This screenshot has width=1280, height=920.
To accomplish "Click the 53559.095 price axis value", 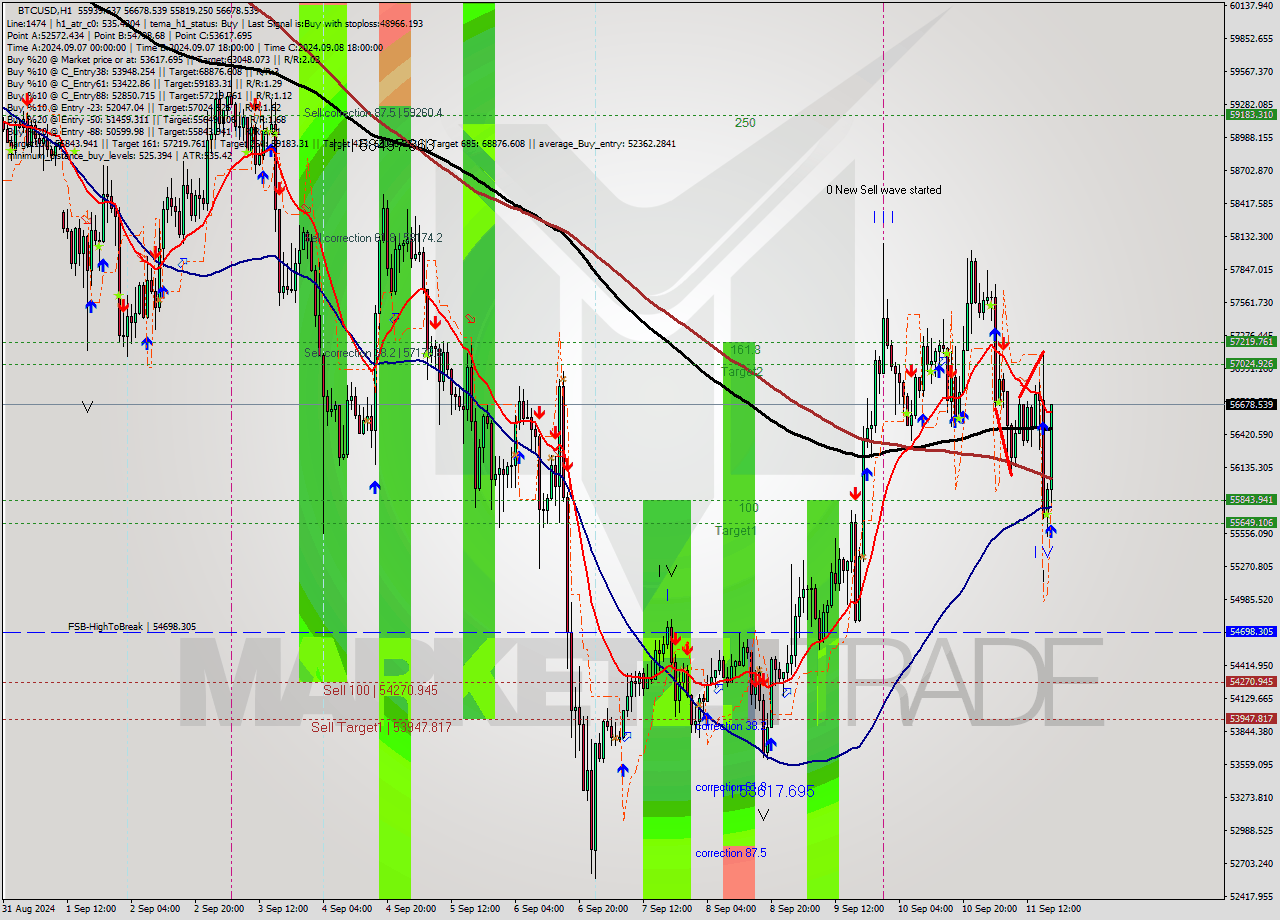I will [x=1251, y=764].
